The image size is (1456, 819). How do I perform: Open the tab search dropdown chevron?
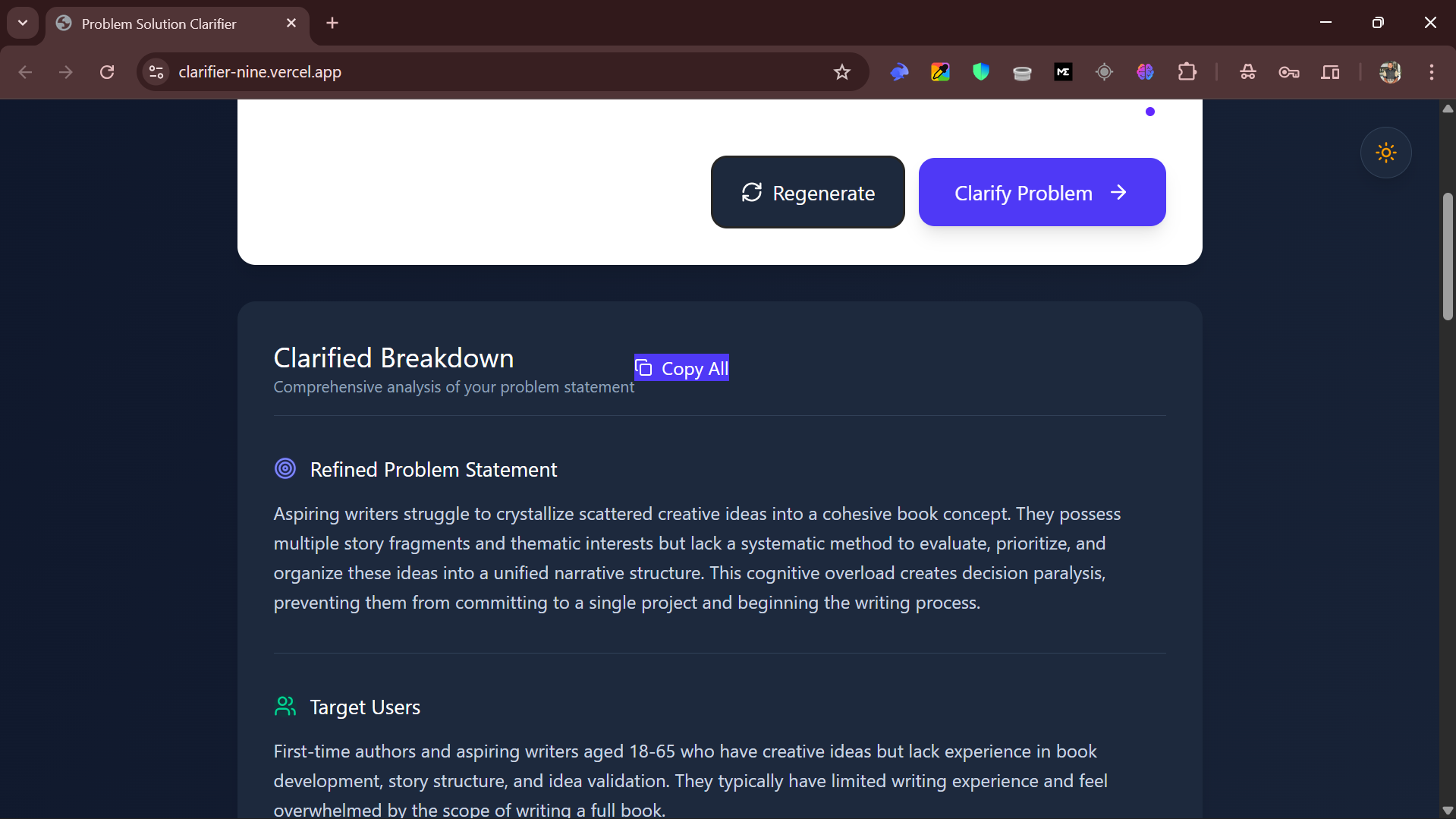click(23, 23)
